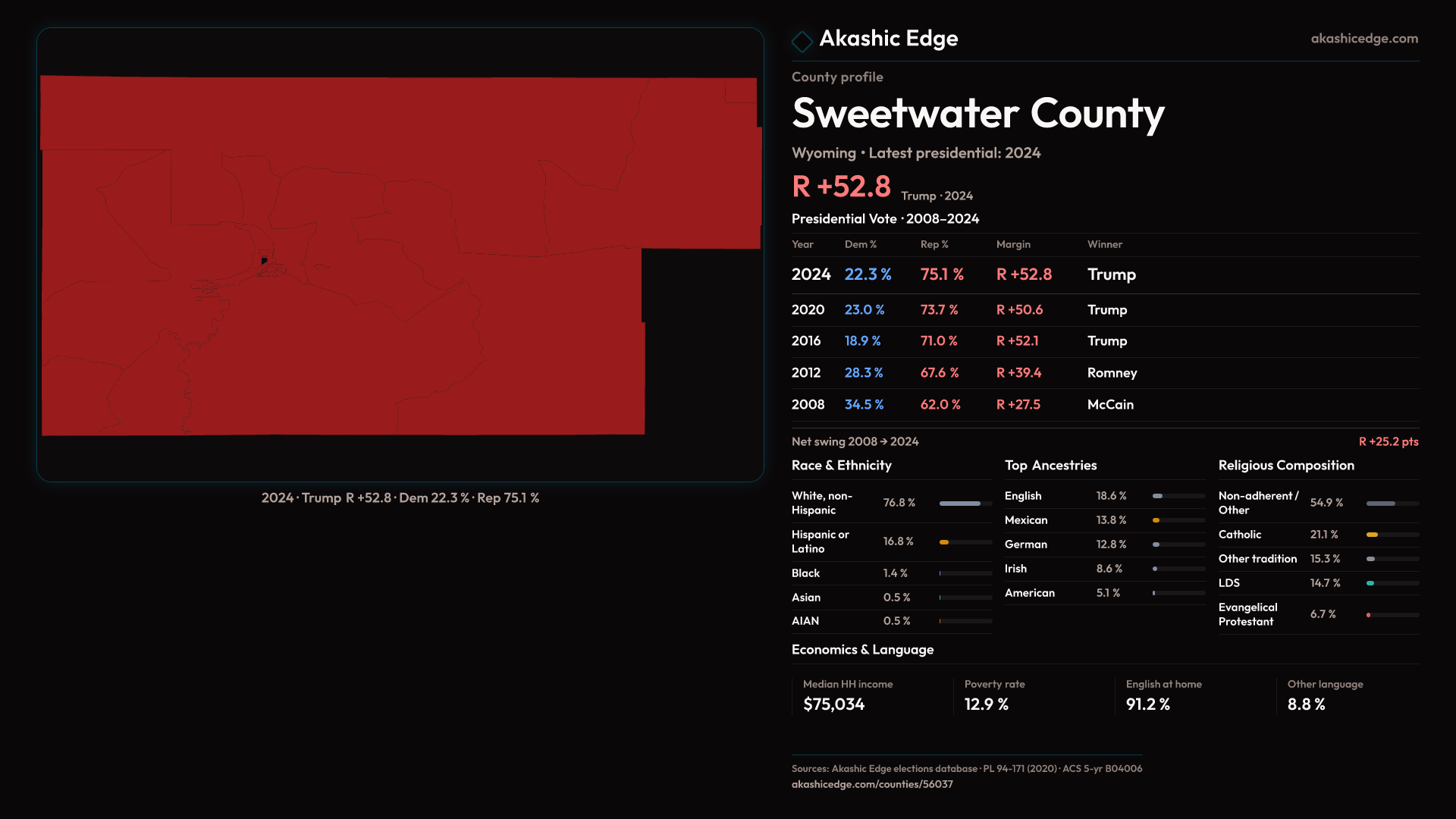Image resolution: width=1456 pixels, height=819 pixels.
Task: Click the Mexican ancestry orange bar
Action: [x=1157, y=520]
